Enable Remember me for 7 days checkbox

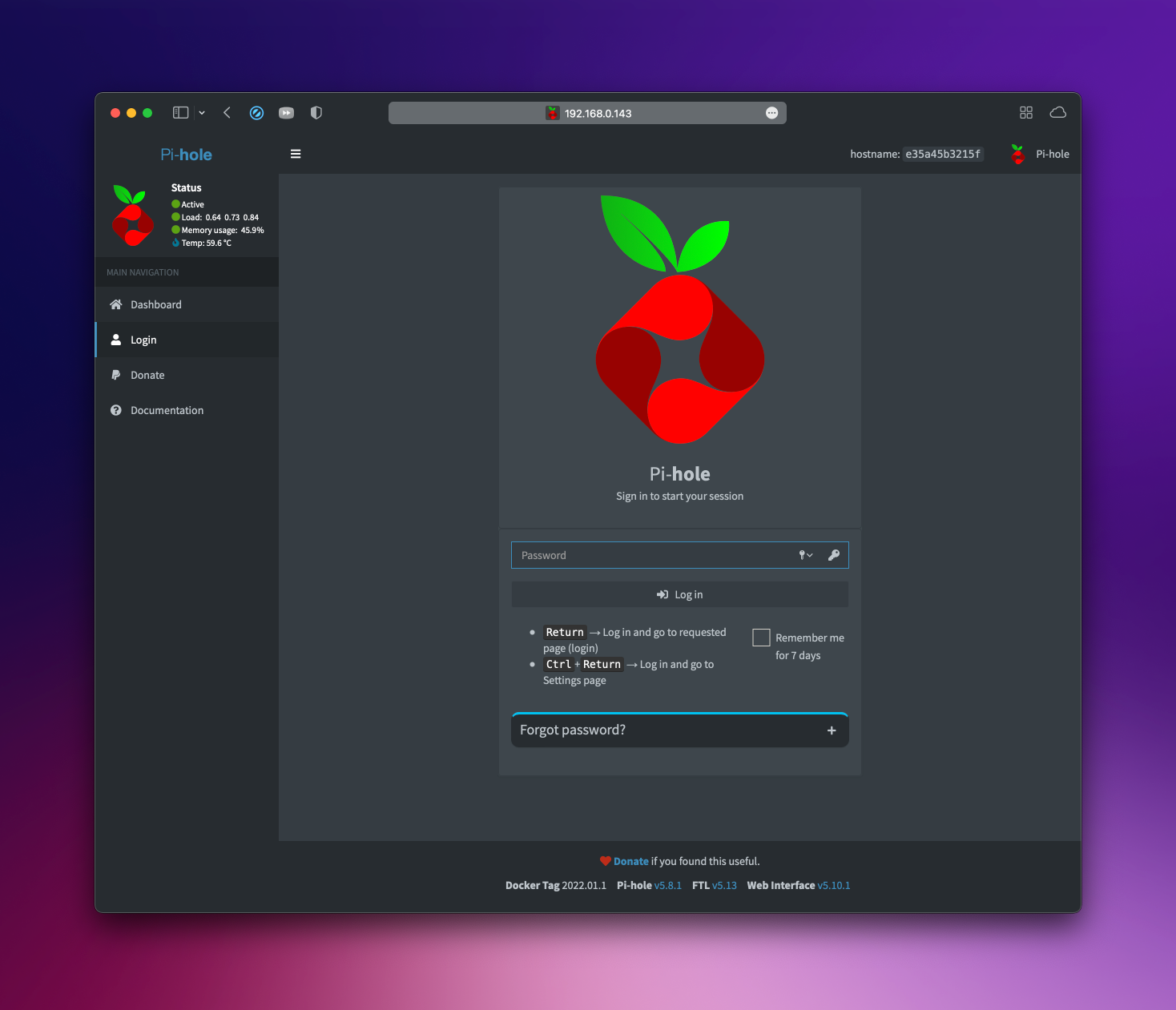point(761,638)
